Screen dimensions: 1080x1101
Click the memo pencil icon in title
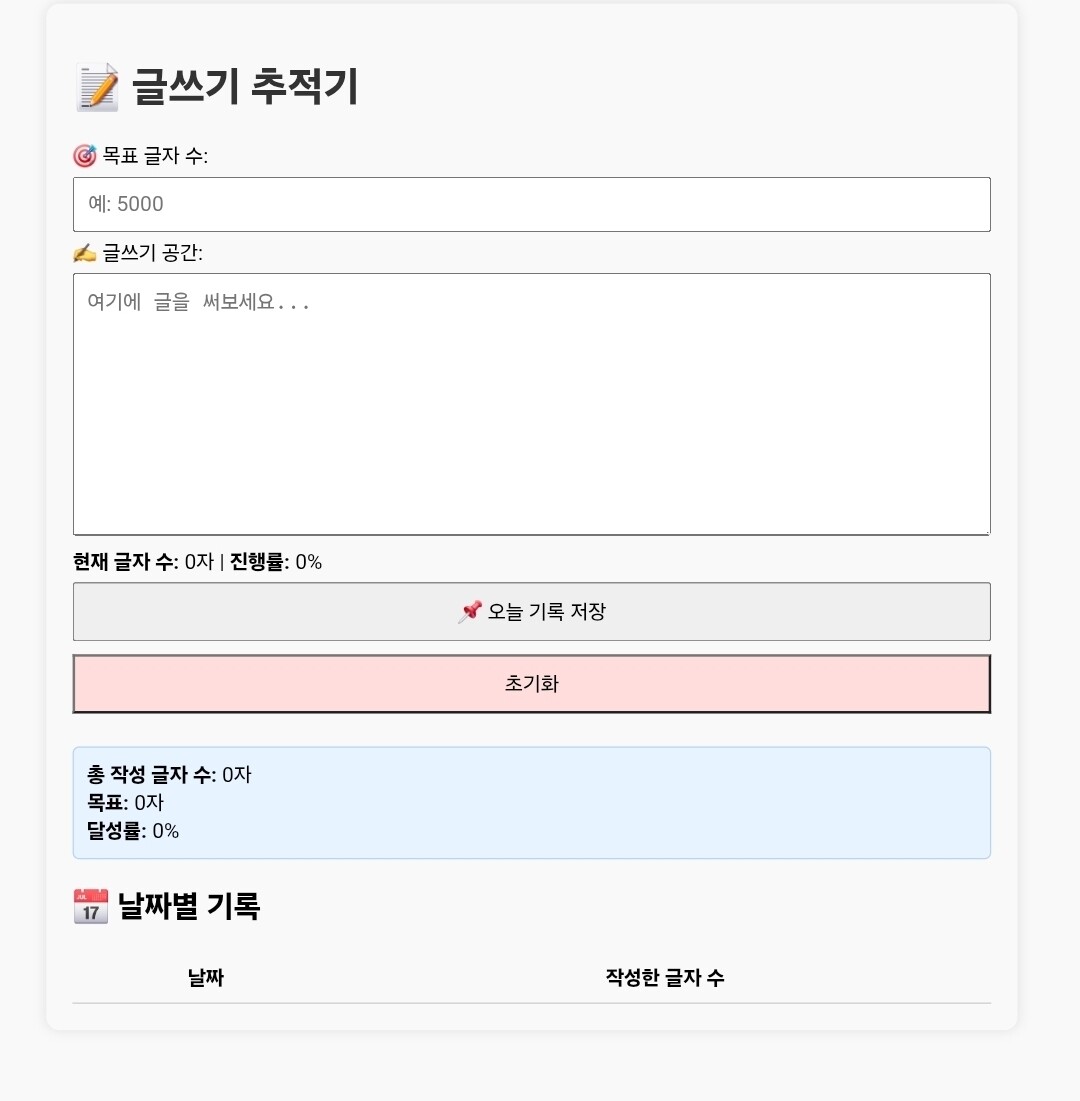click(x=98, y=87)
